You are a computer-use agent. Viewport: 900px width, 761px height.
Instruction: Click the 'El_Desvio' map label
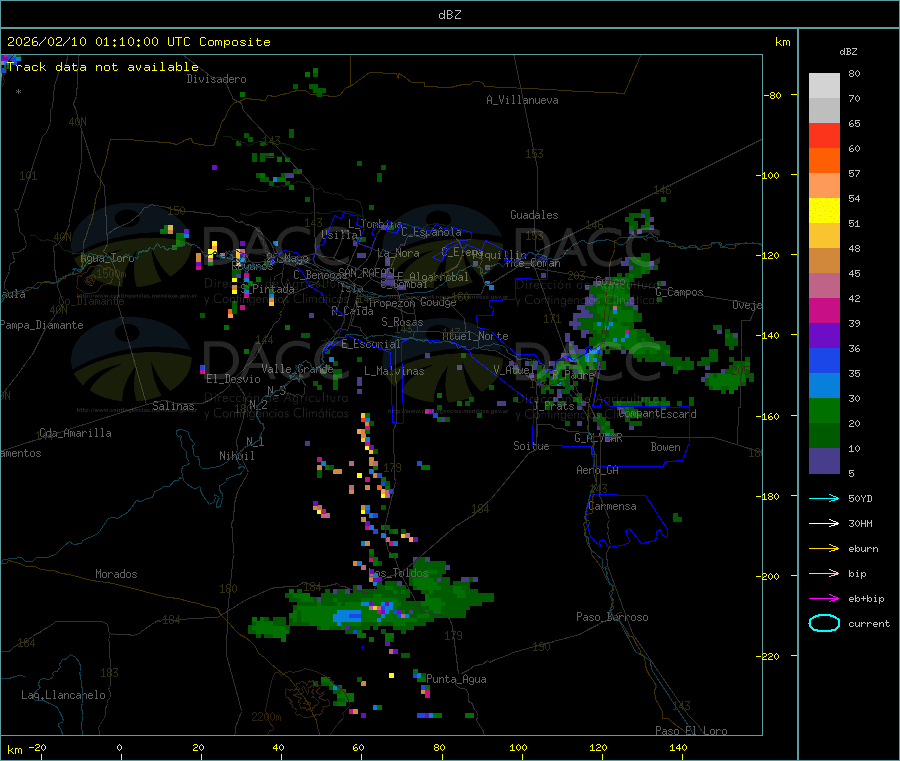(x=233, y=379)
